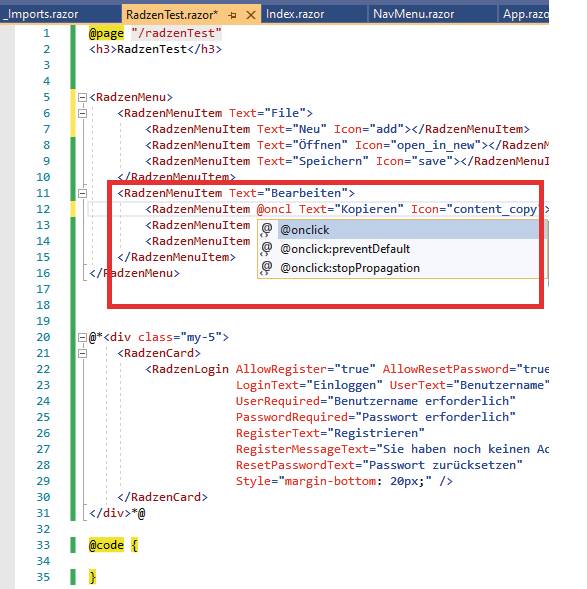This screenshot has width=587, height=589.
Task: Click the Style margin-bottom attribute
Action: point(334,481)
